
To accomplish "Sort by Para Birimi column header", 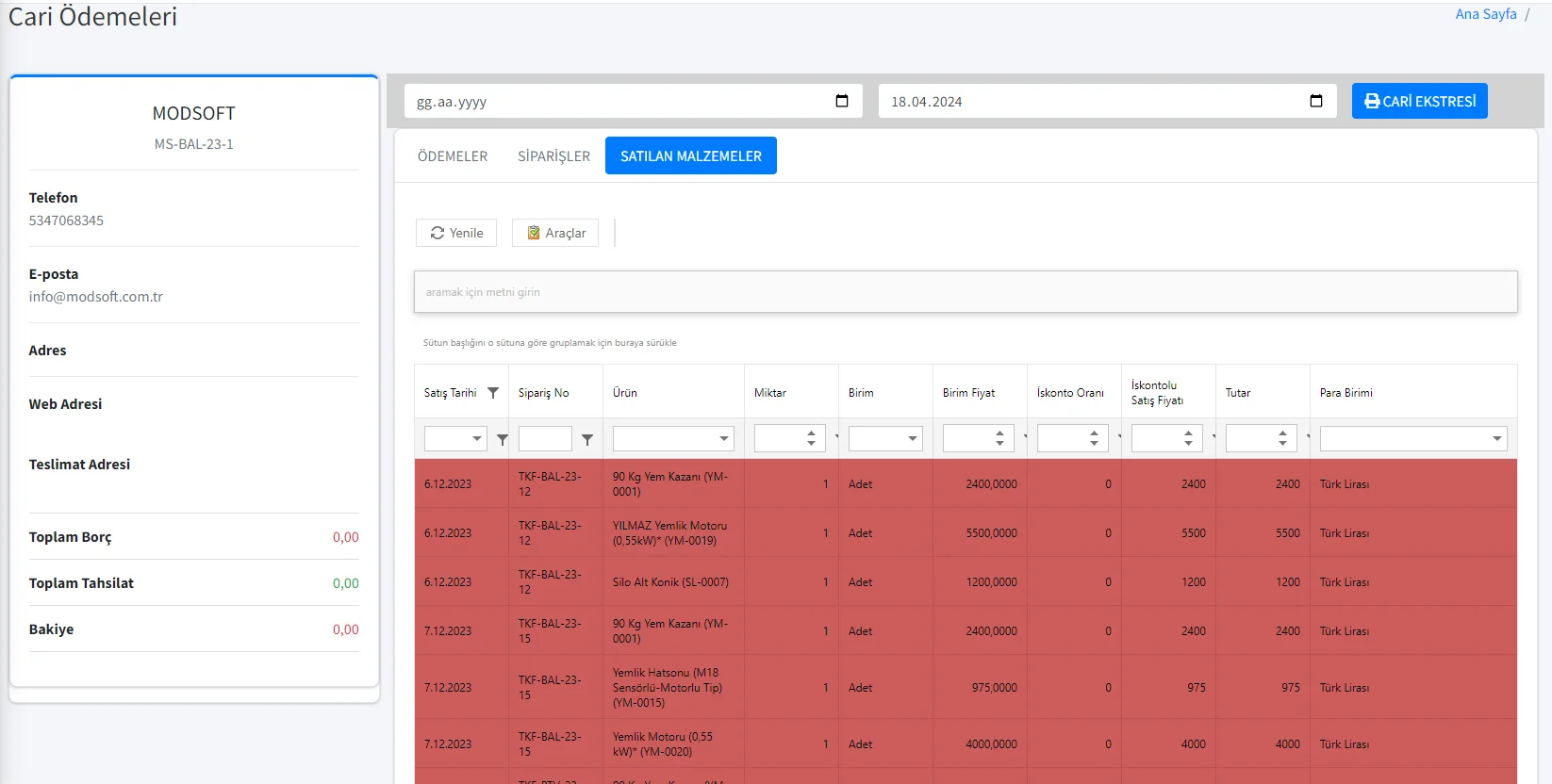I will pos(1346,393).
